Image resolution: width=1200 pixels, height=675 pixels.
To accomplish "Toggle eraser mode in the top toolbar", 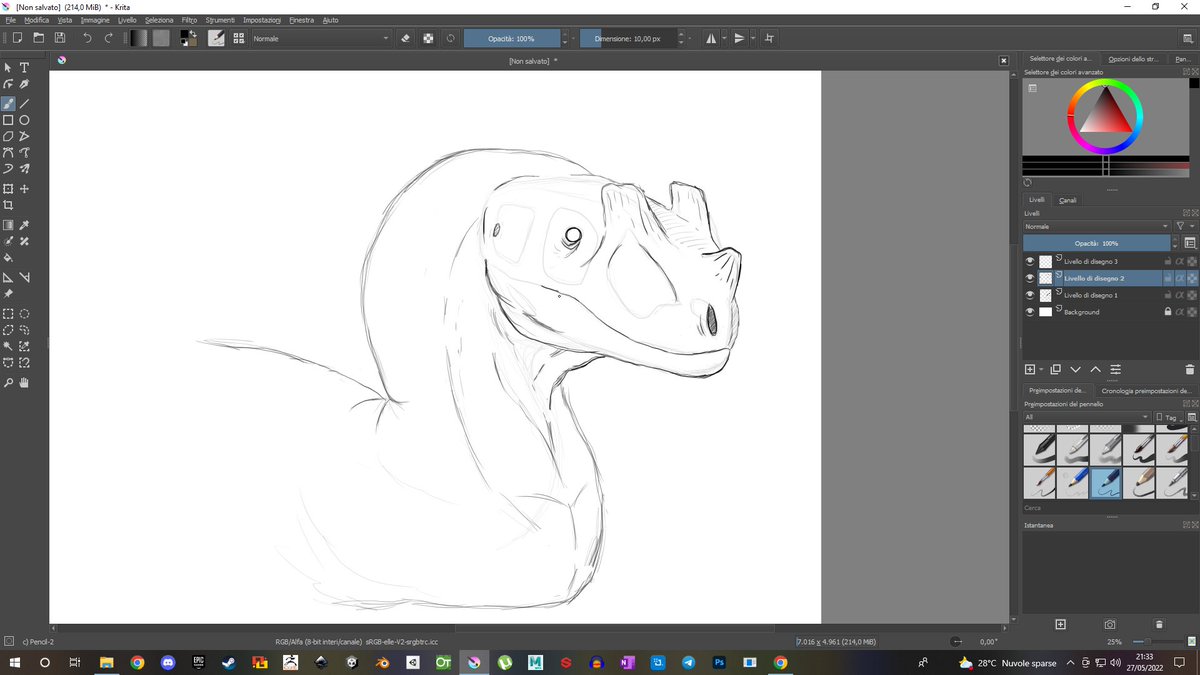I will pyautogui.click(x=406, y=38).
